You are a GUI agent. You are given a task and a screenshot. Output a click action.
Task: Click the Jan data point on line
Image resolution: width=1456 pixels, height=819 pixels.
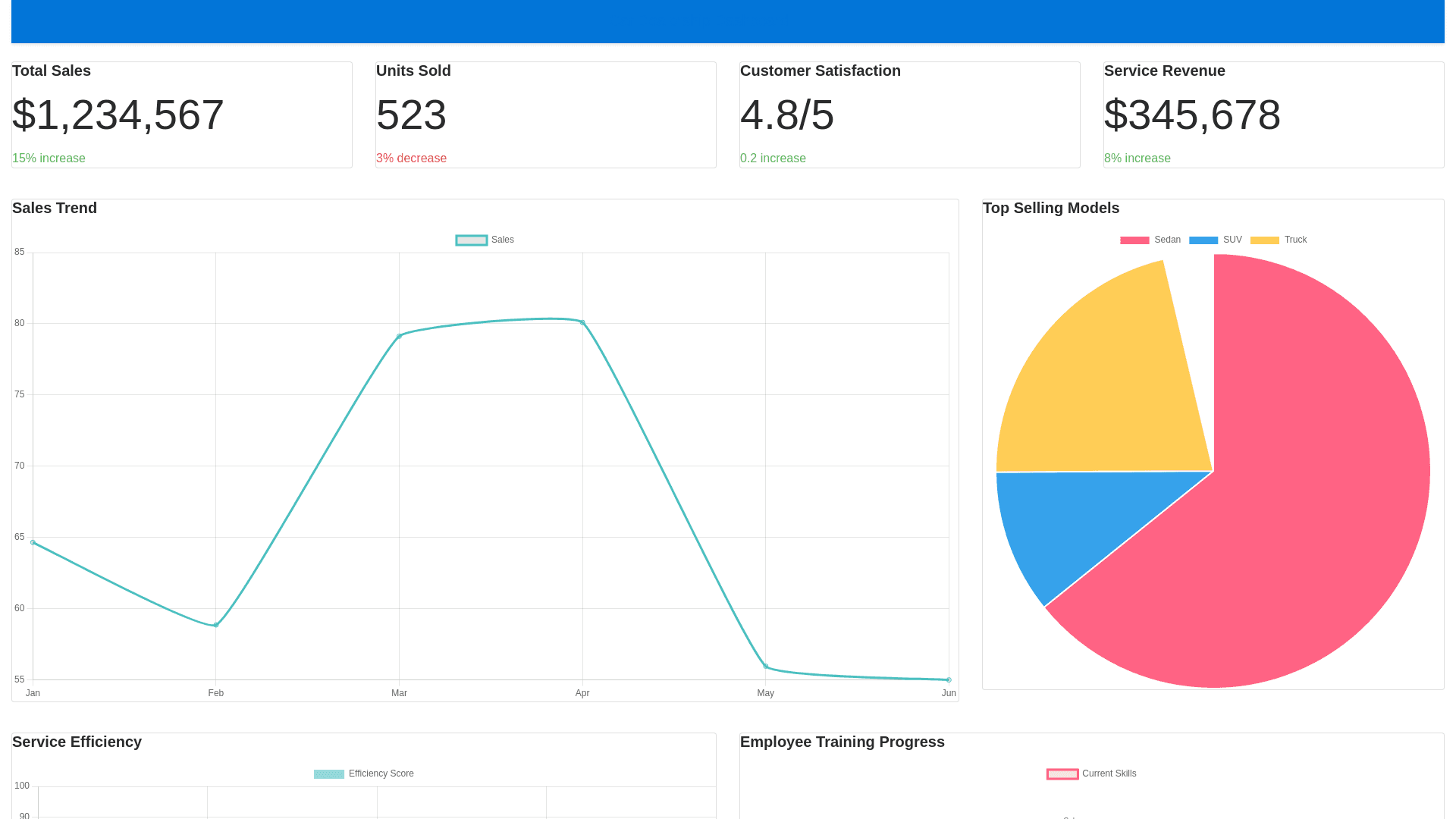[x=33, y=542]
